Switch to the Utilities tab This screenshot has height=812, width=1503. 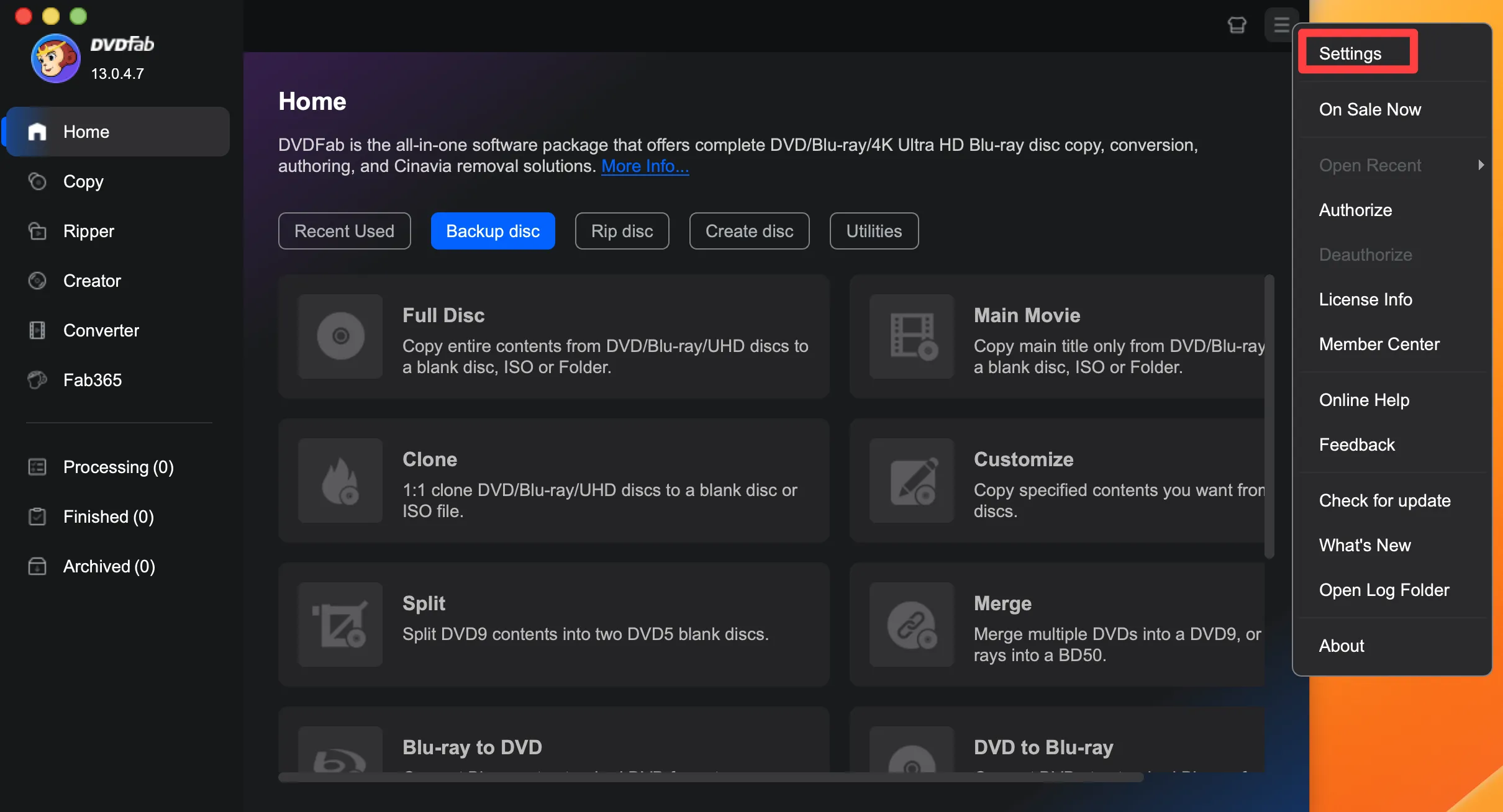pyautogui.click(x=873, y=231)
